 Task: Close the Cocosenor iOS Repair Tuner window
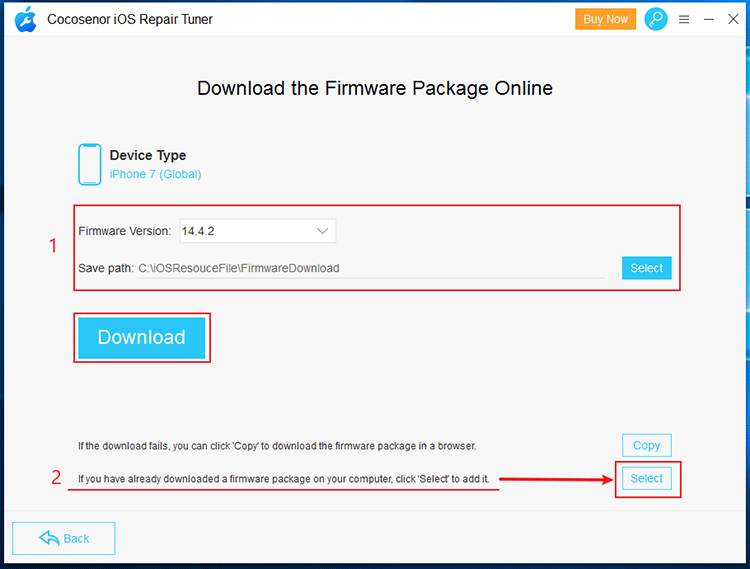733,19
